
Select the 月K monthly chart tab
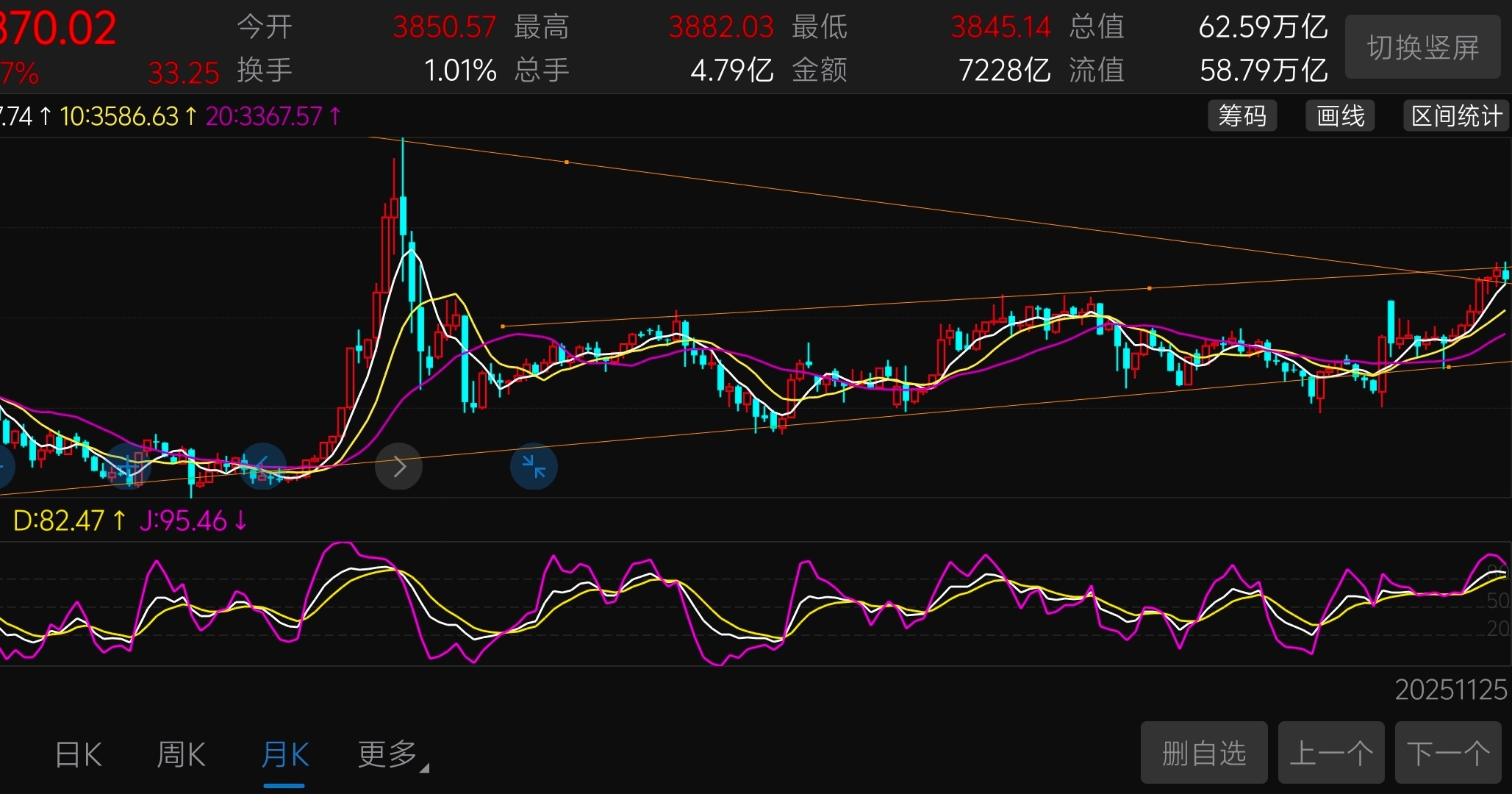284,755
